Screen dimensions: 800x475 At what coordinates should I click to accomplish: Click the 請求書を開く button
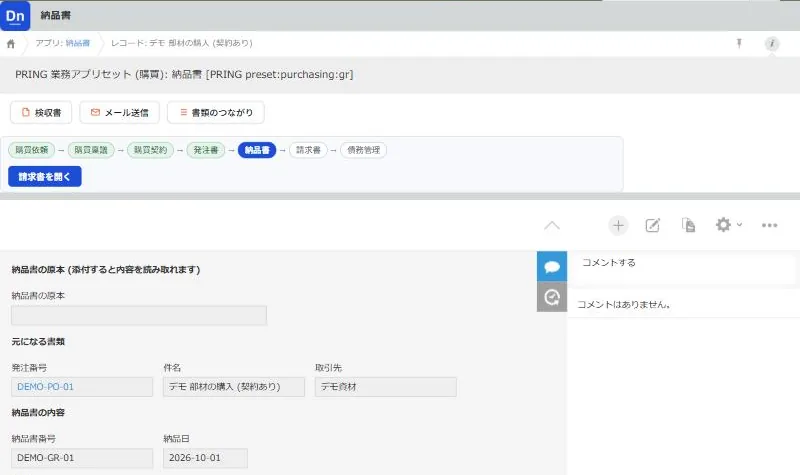[45, 177]
